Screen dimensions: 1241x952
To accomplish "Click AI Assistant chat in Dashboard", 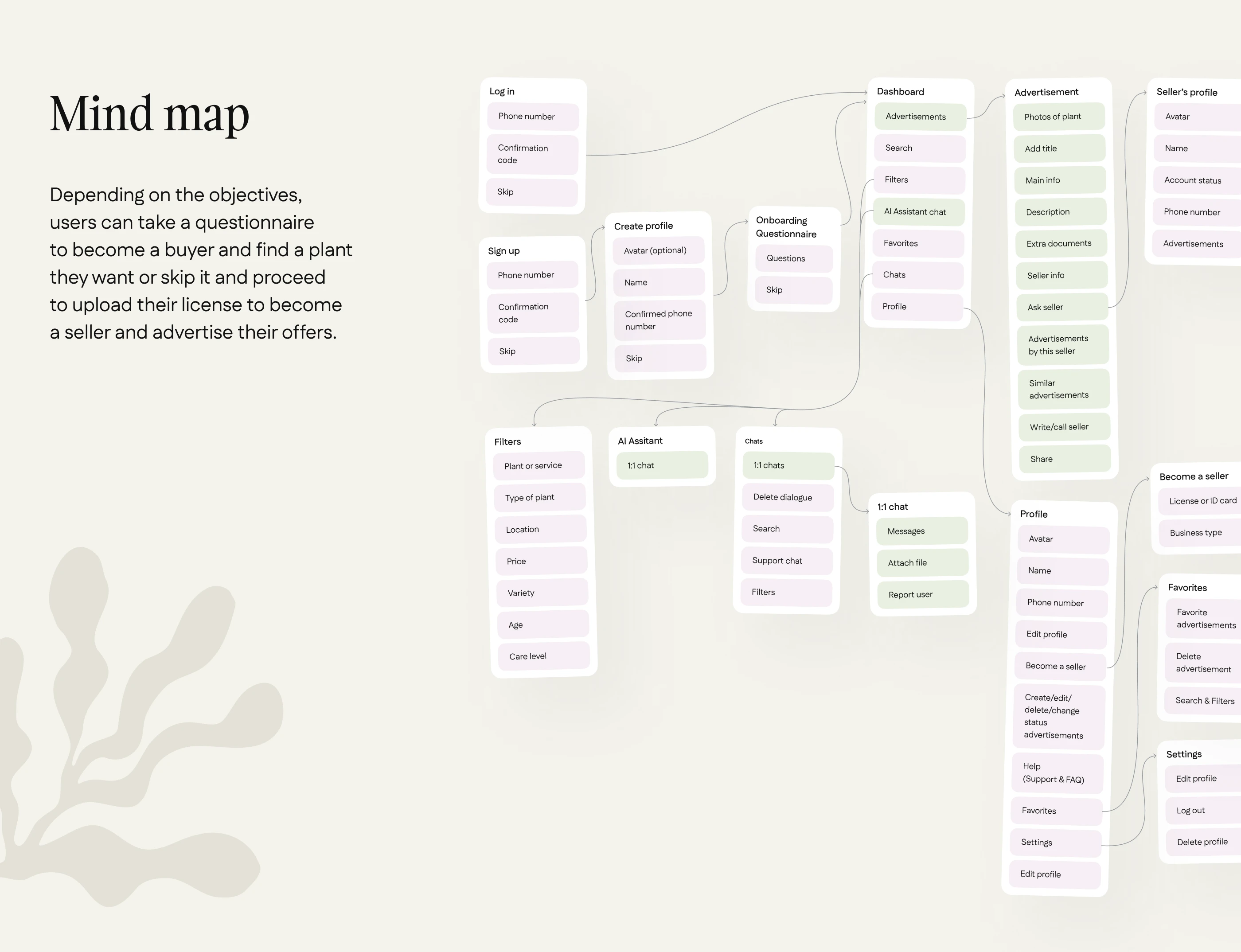I will pyautogui.click(x=918, y=212).
